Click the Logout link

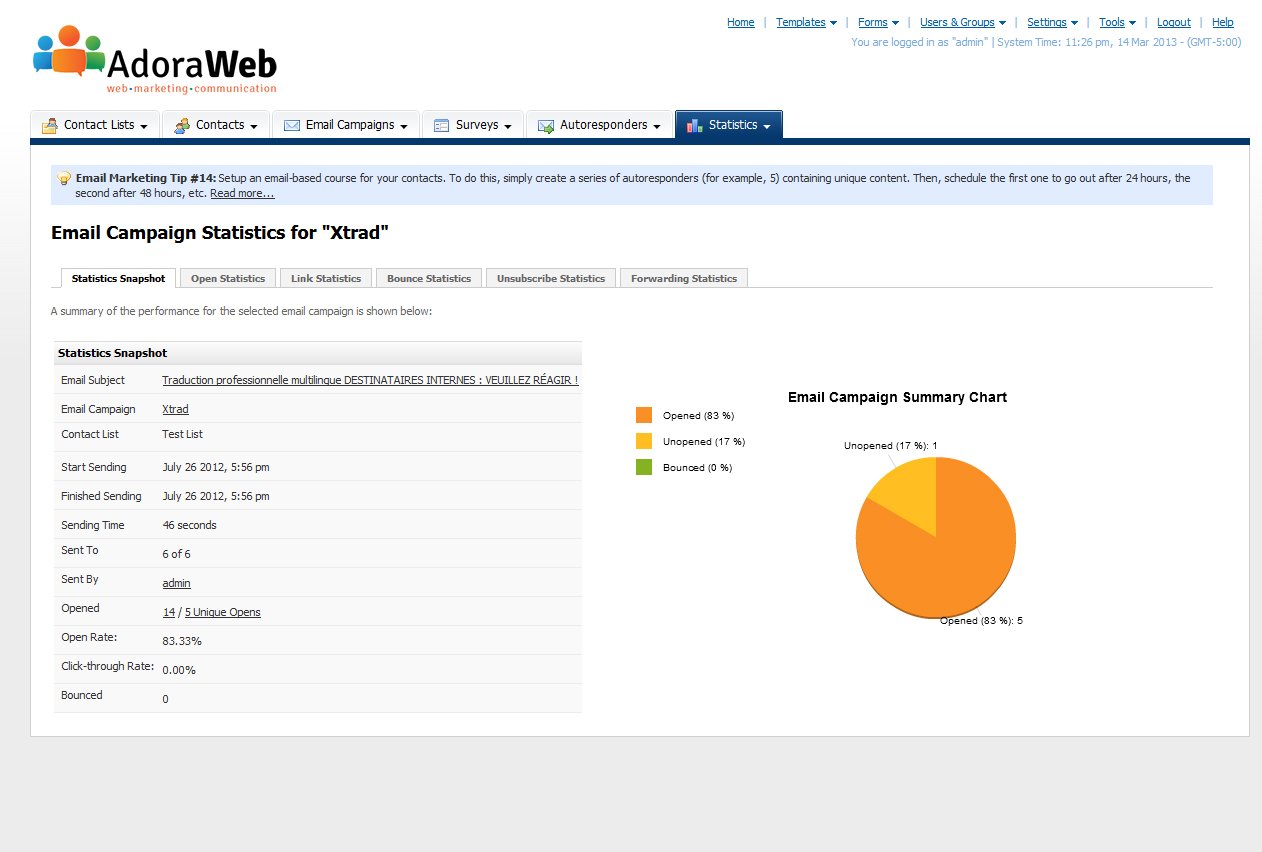(x=1173, y=22)
